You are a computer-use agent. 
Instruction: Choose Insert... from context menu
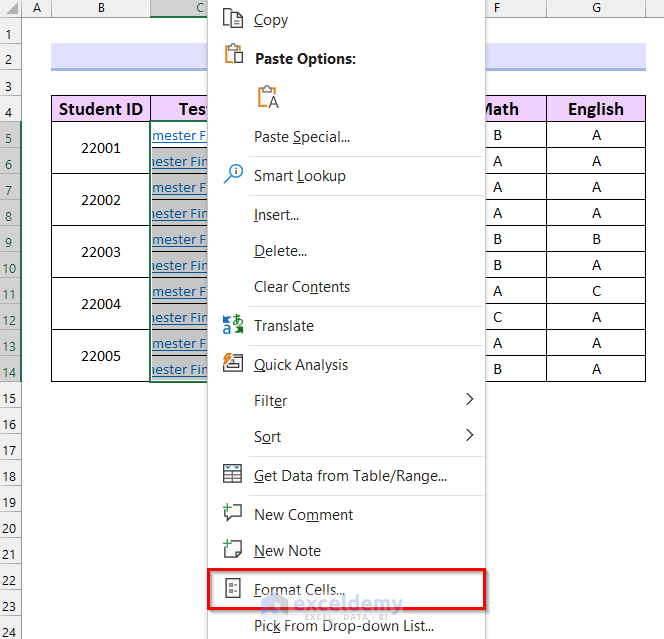pos(277,215)
